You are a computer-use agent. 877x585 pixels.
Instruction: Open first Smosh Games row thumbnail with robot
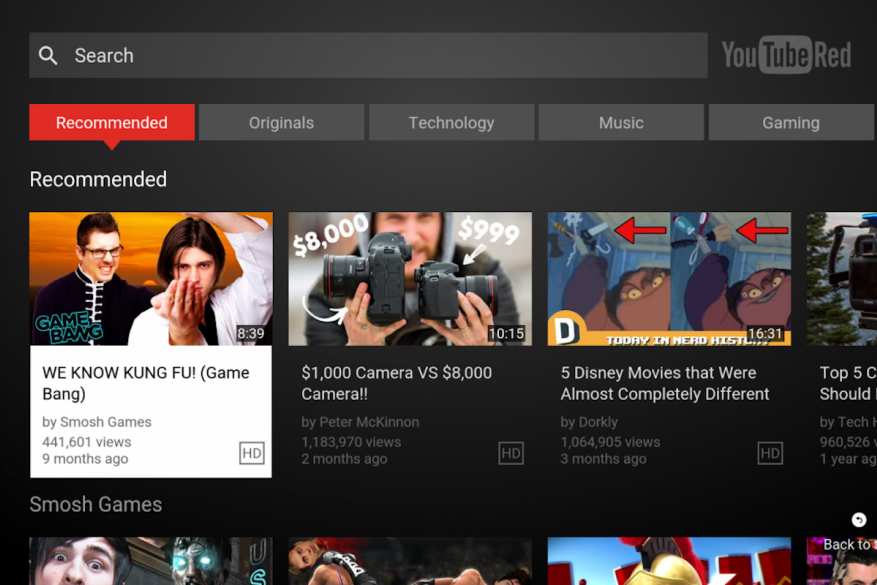tap(151, 561)
